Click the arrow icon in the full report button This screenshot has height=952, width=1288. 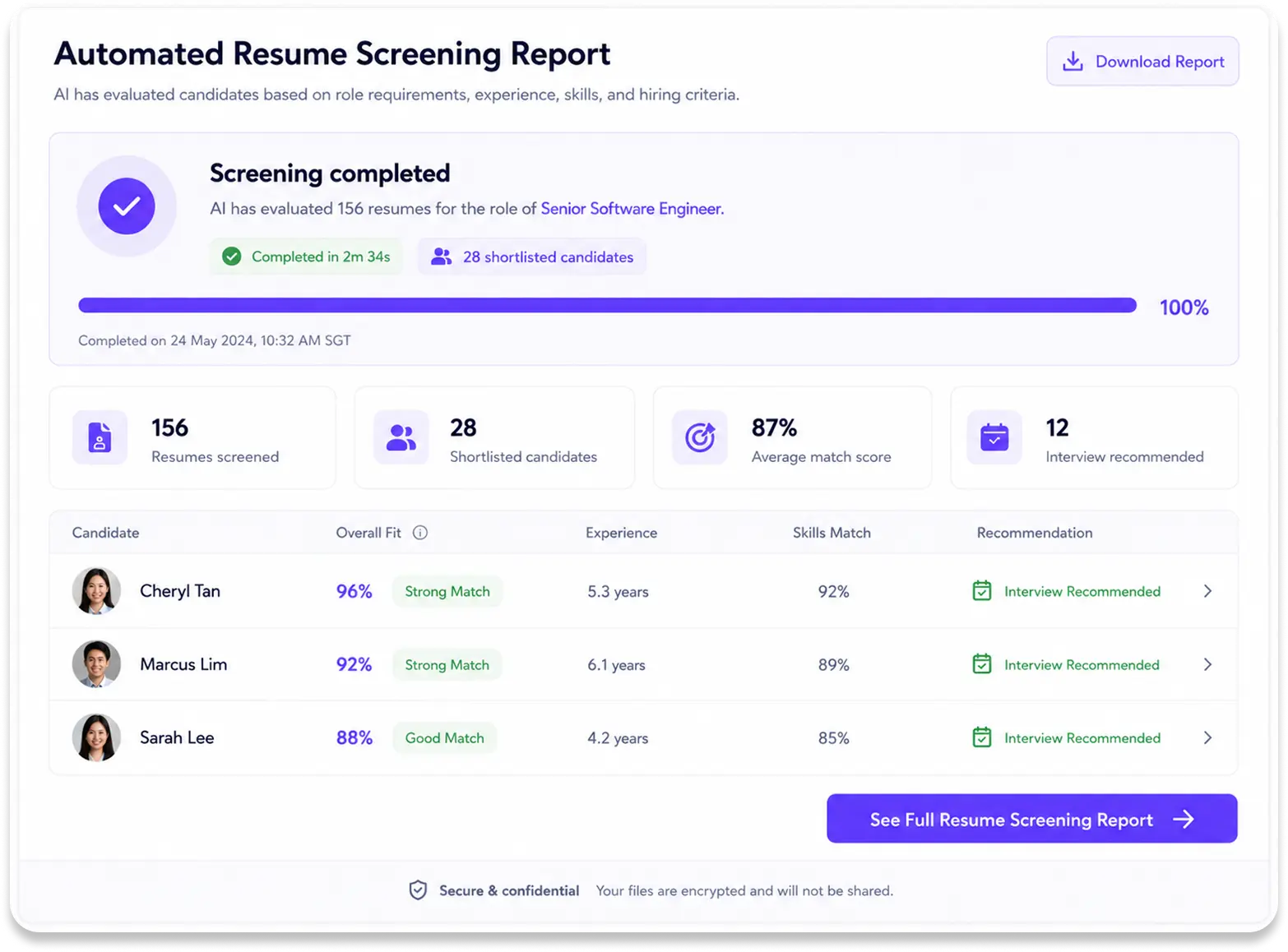tap(1184, 819)
